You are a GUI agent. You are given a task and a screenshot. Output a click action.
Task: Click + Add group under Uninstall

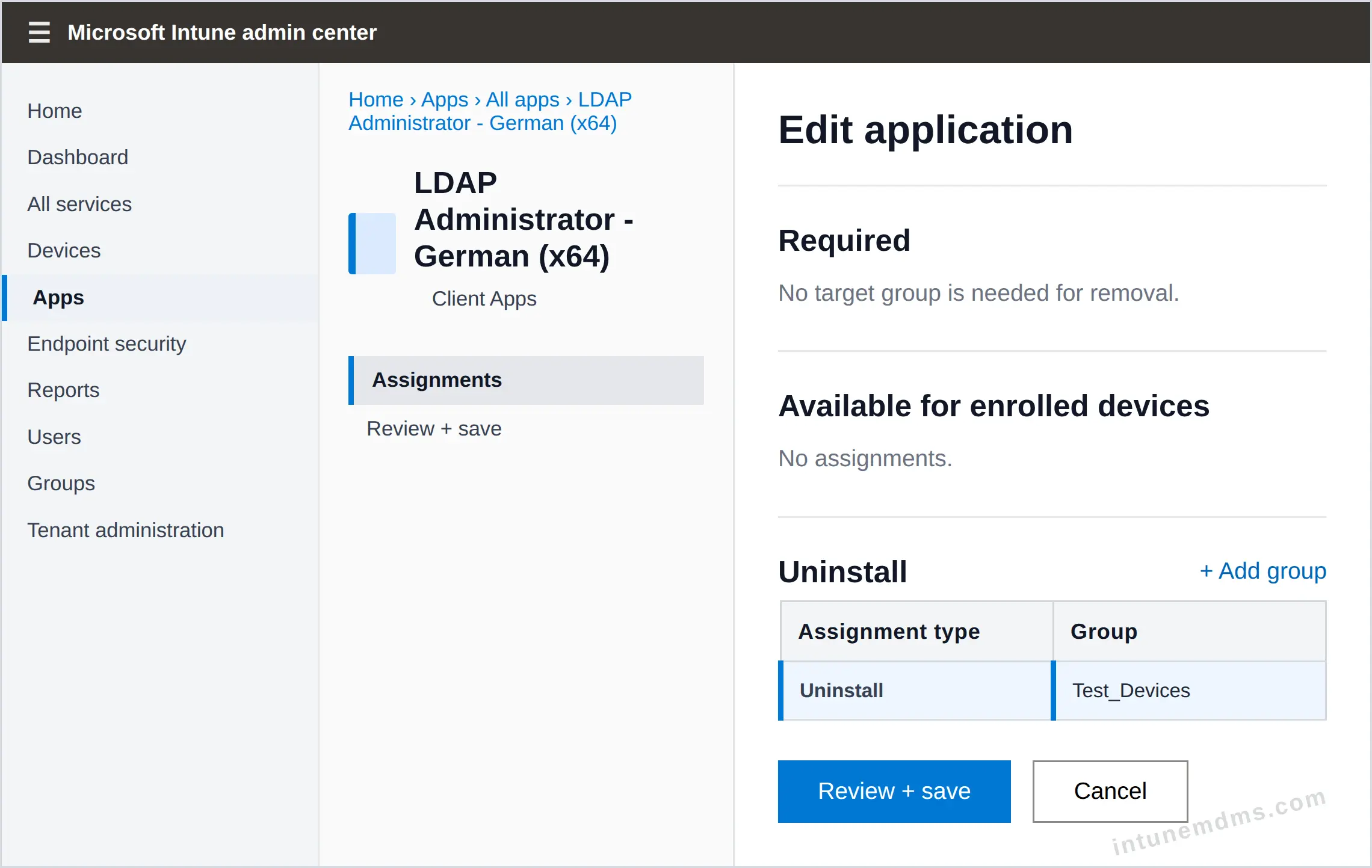click(1262, 571)
